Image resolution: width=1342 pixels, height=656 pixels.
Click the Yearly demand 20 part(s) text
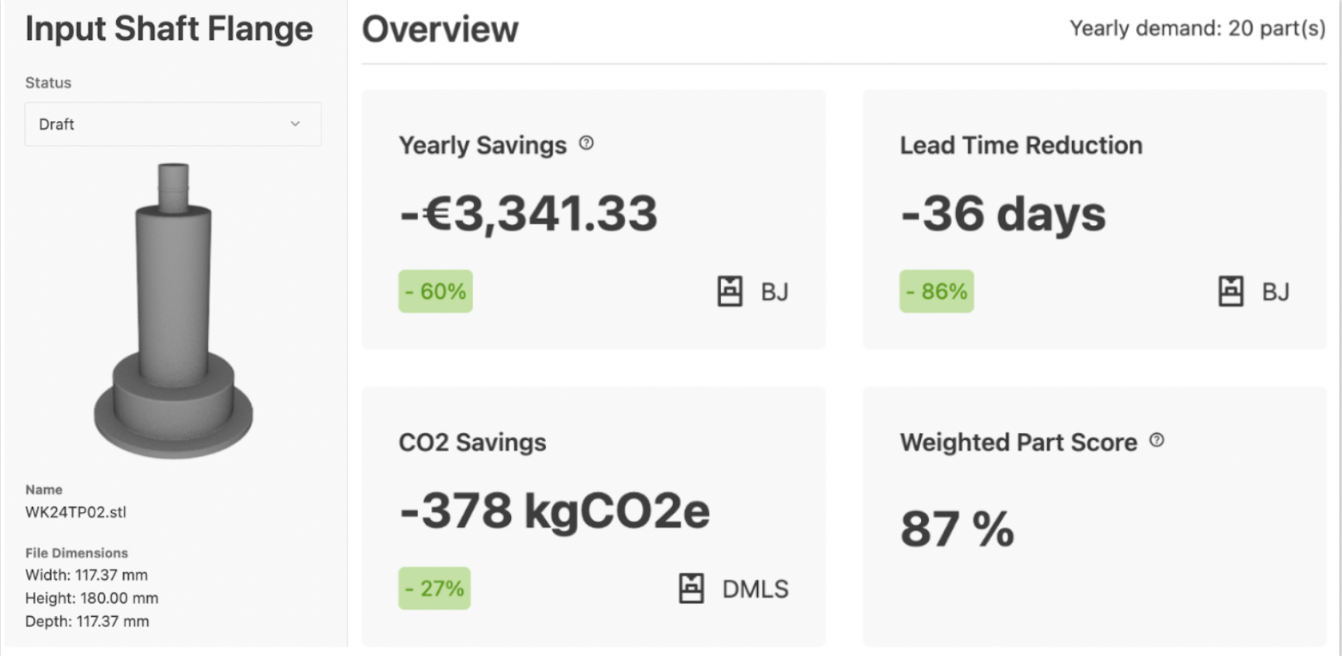[1195, 29]
